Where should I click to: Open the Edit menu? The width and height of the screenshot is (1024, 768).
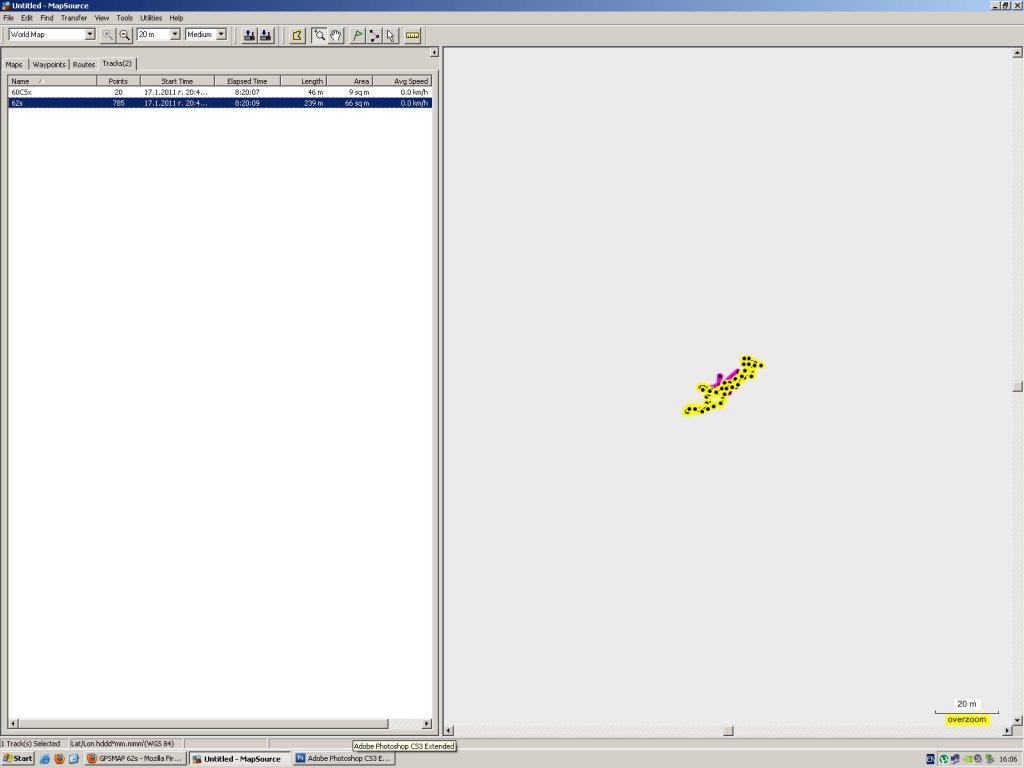tap(27, 18)
